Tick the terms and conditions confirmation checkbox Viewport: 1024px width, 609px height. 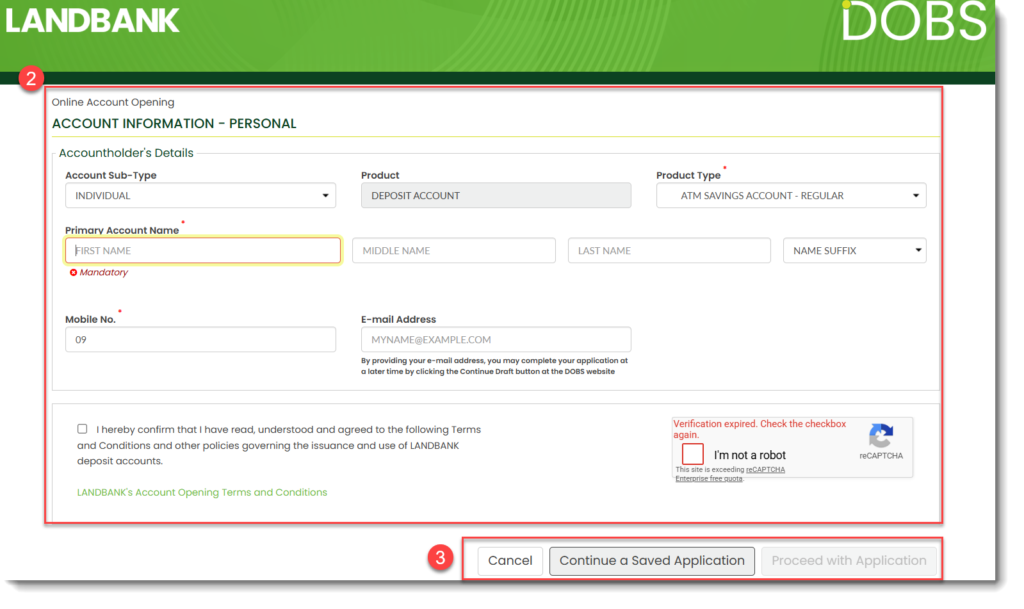(x=82, y=429)
